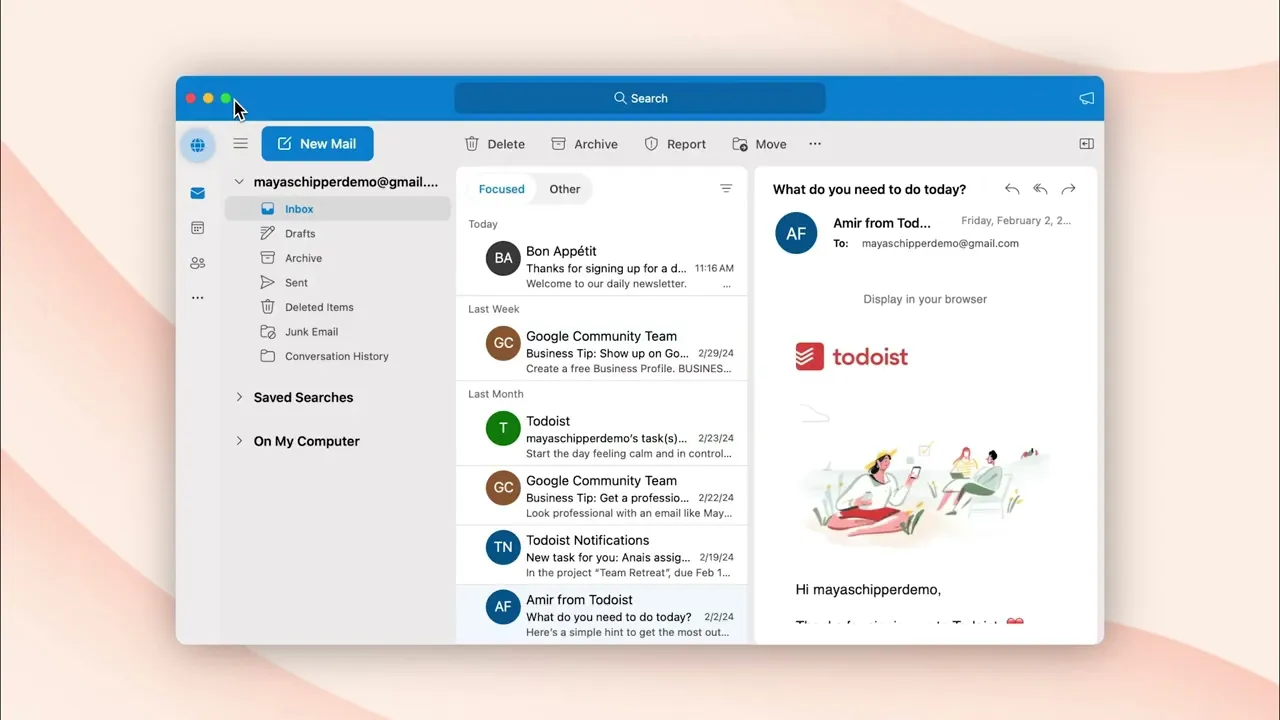Screen dimensions: 1280x720
Task: Forward the open email
Action: (1068, 189)
